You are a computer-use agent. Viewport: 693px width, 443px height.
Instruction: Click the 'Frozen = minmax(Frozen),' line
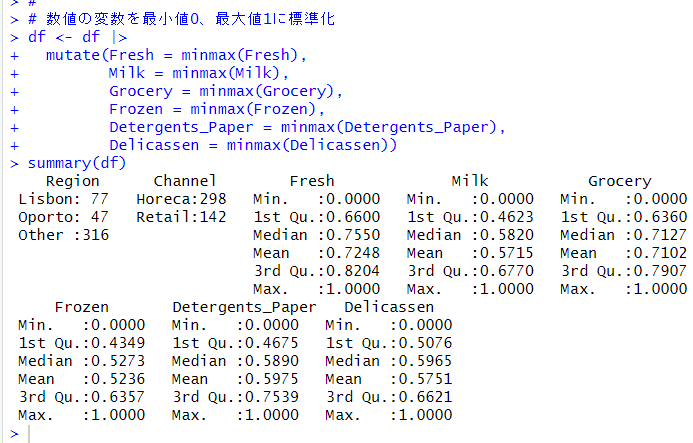217,109
